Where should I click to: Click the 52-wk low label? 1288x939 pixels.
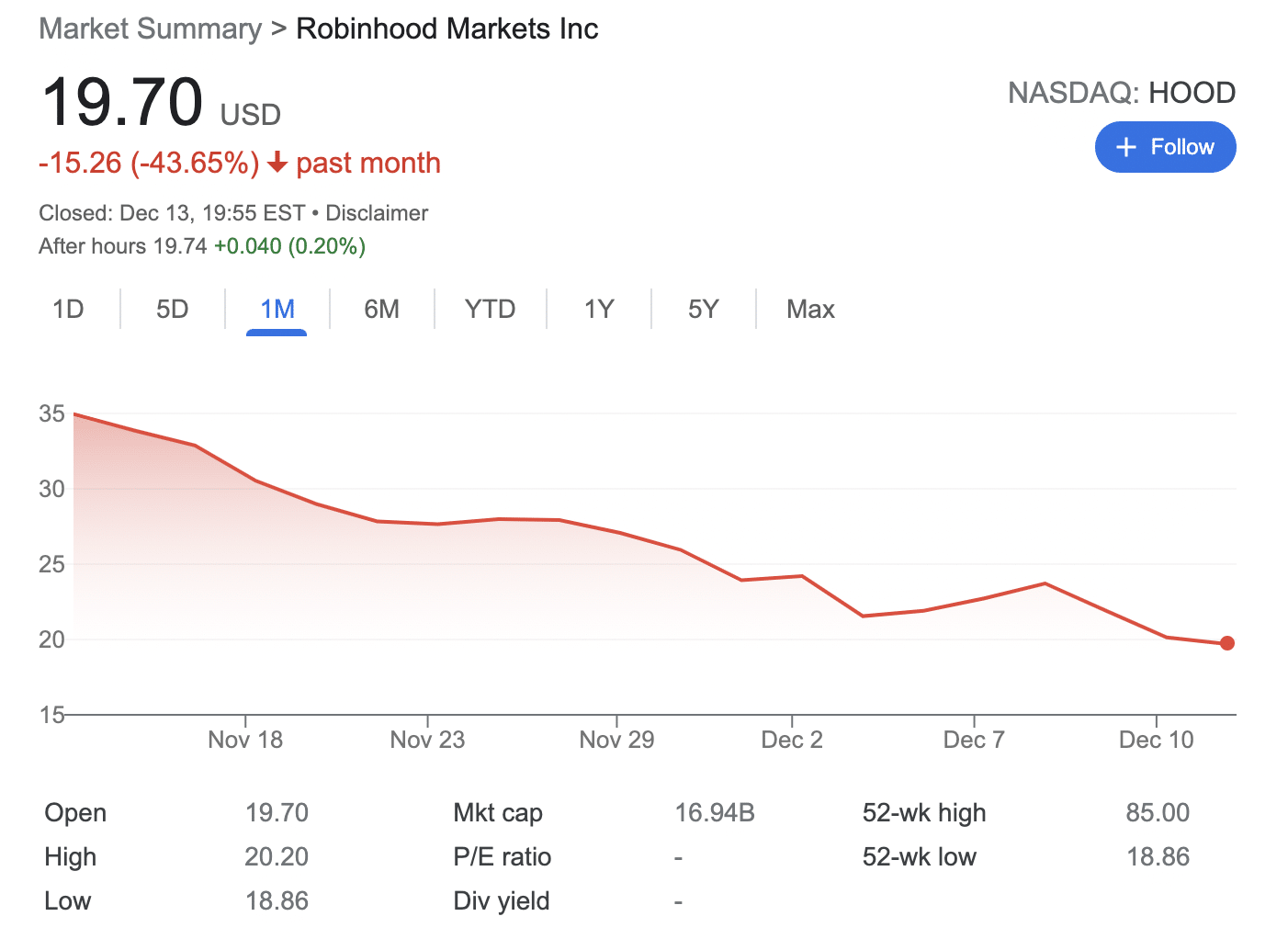pos(920,857)
